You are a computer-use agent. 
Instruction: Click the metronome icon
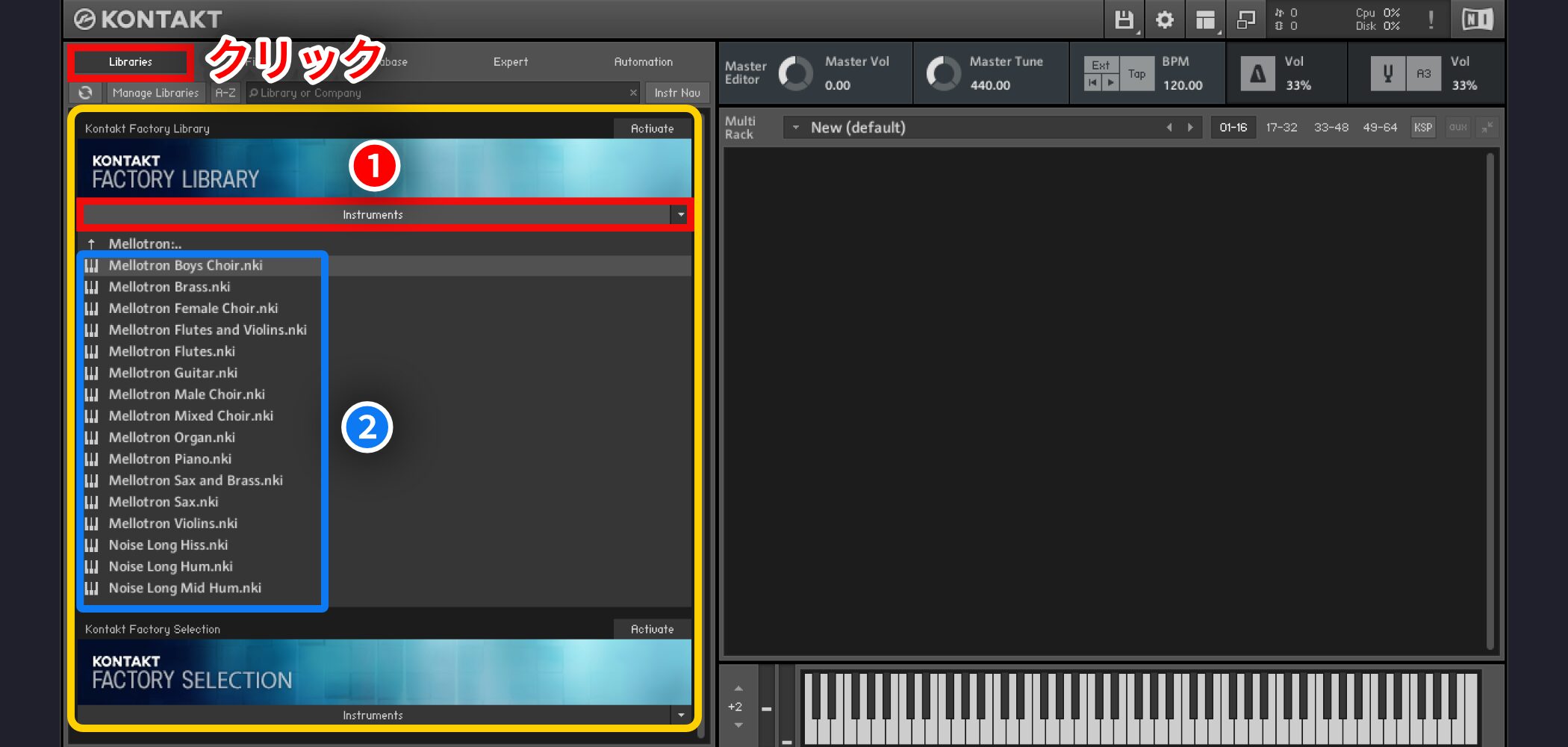coord(1257,73)
